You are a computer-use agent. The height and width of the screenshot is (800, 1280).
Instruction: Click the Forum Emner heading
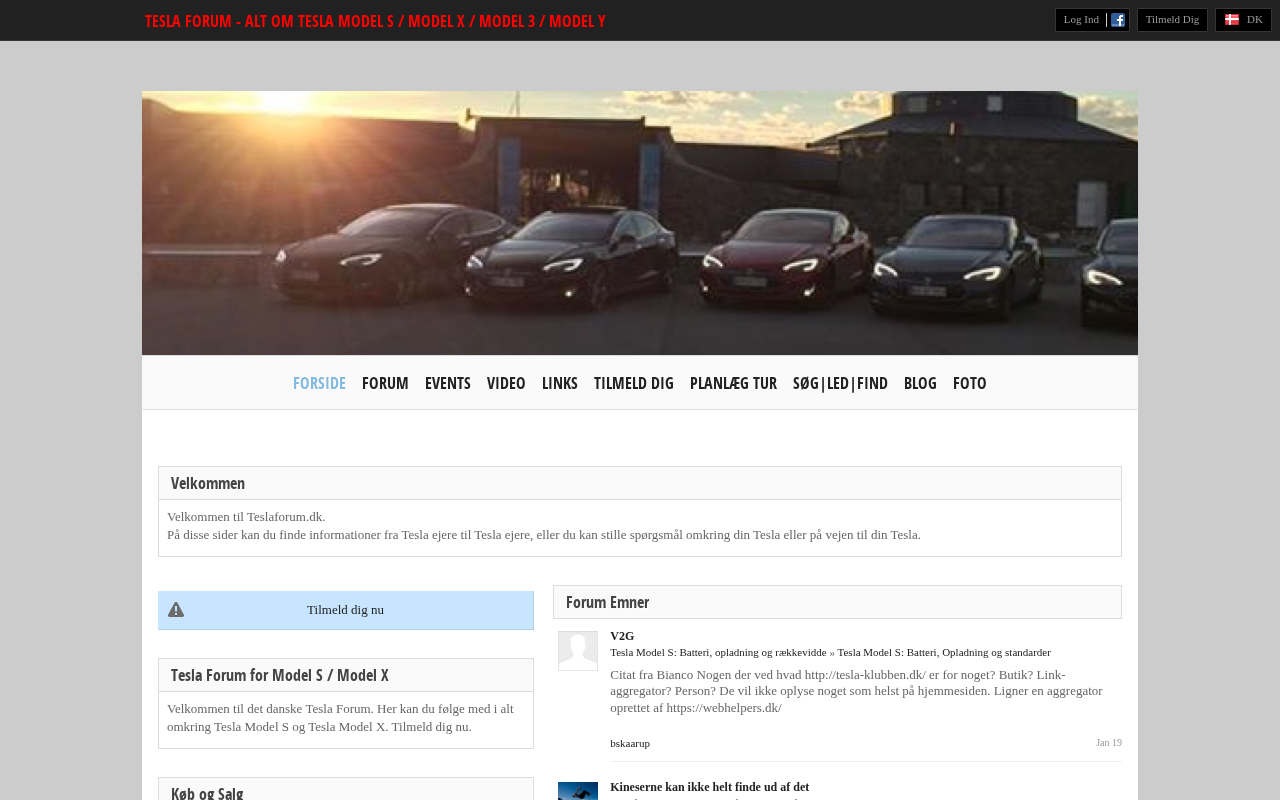coord(607,602)
